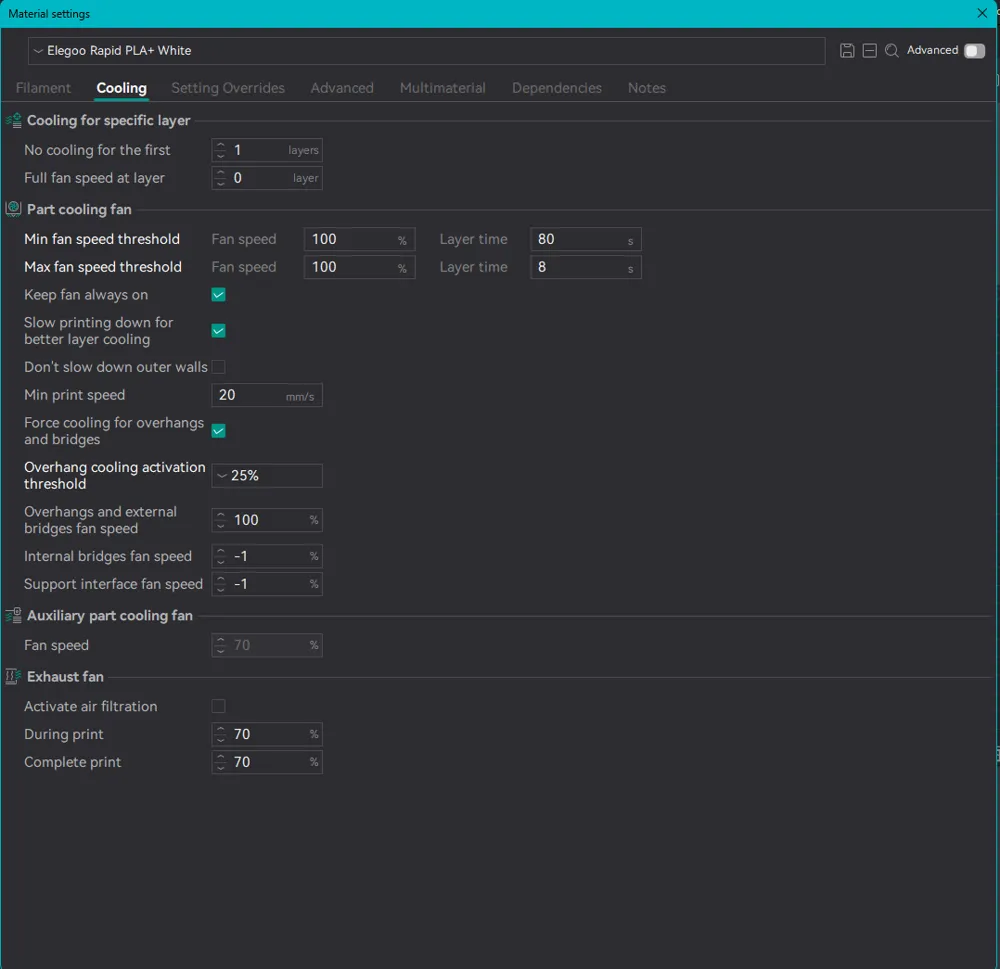Click the Exhaust fan section icon
The height and width of the screenshot is (969, 1000).
pos(14,677)
